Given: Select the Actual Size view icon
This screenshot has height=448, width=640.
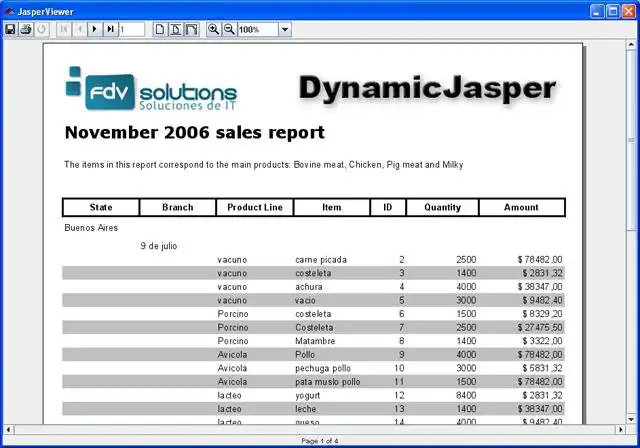Looking at the screenshot, I should click(160, 29).
